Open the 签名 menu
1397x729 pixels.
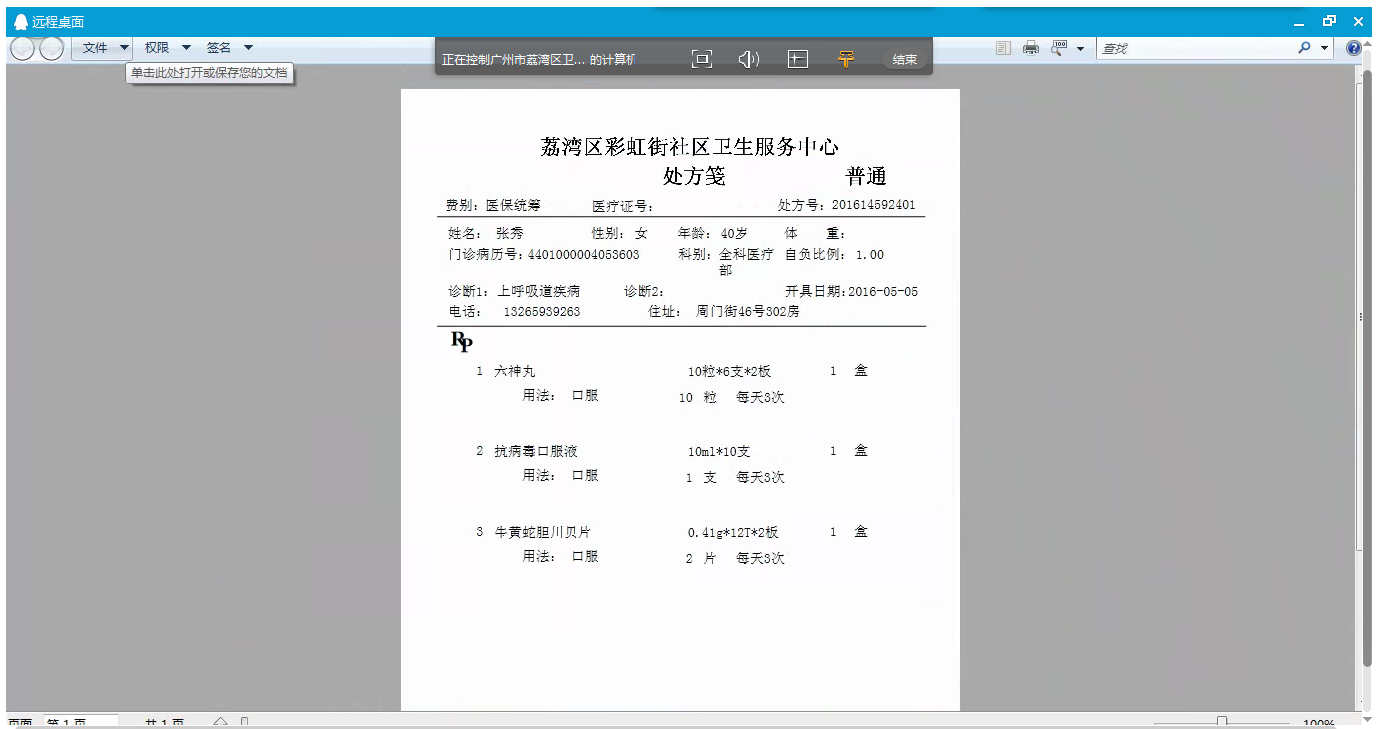(219, 48)
